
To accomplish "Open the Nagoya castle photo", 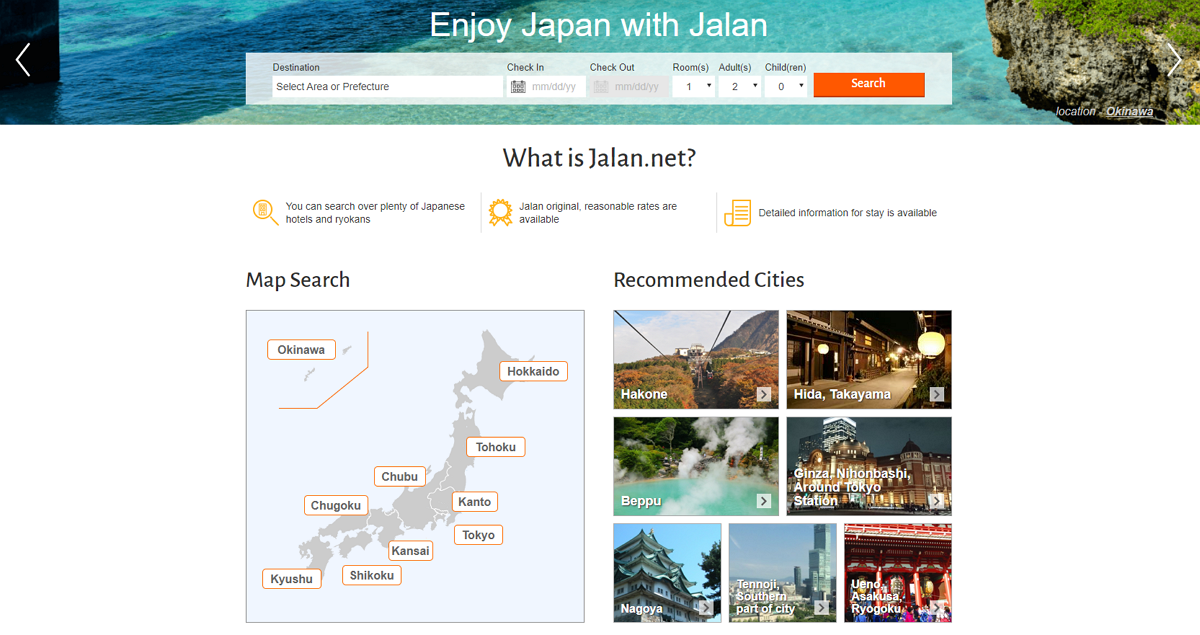I will (x=667, y=573).
